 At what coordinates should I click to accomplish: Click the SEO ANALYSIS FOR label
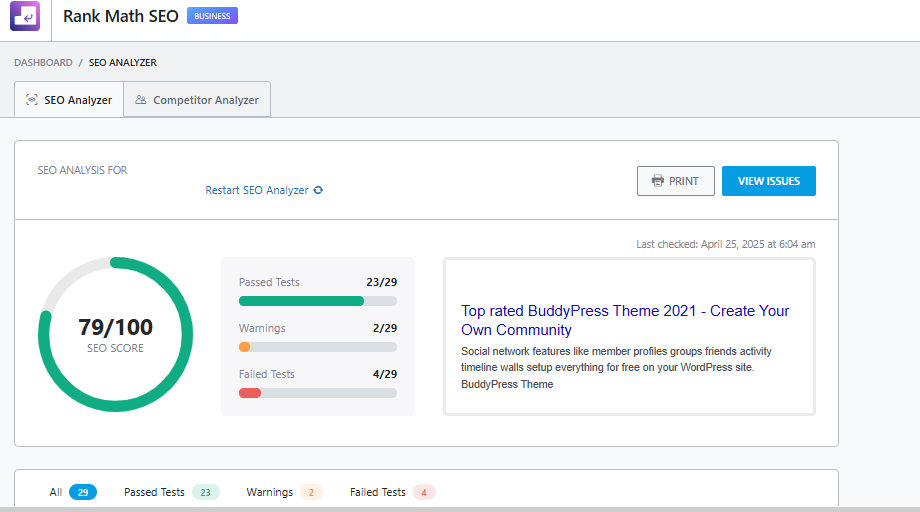pyautogui.click(x=82, y=170)
